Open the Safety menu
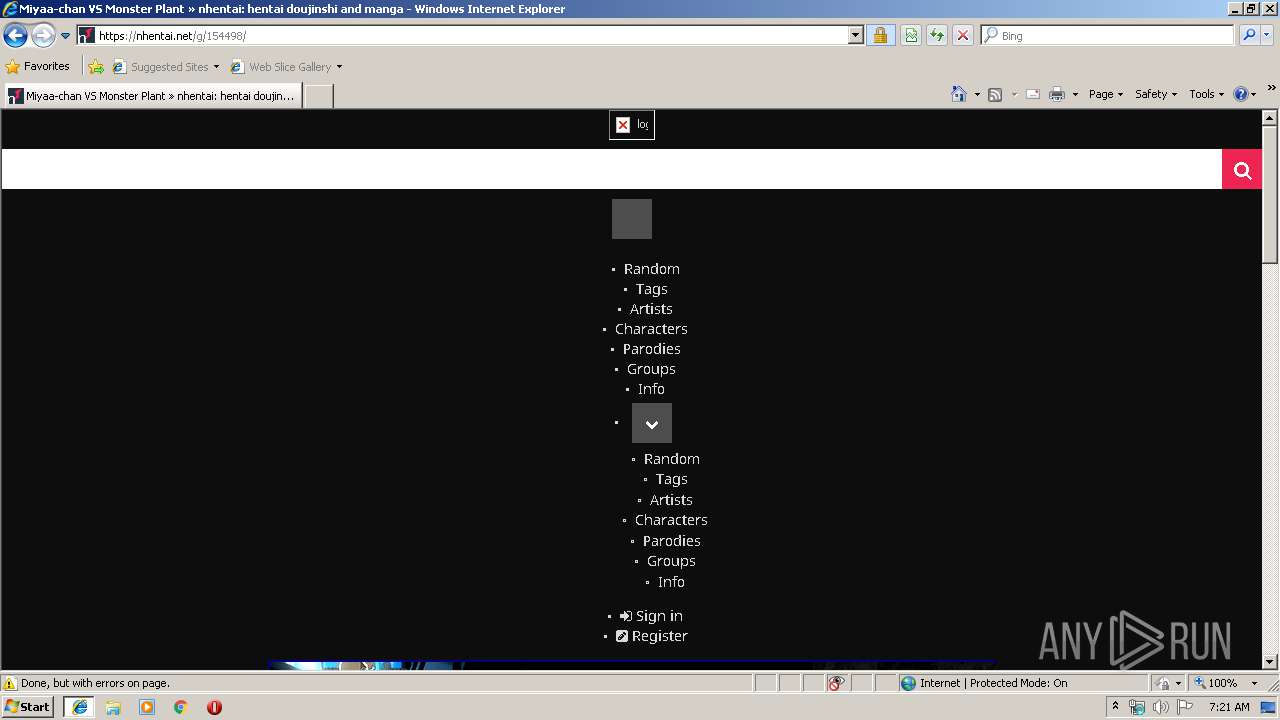The height and width of the screenshot is (720, 1280). (1156, 94)
